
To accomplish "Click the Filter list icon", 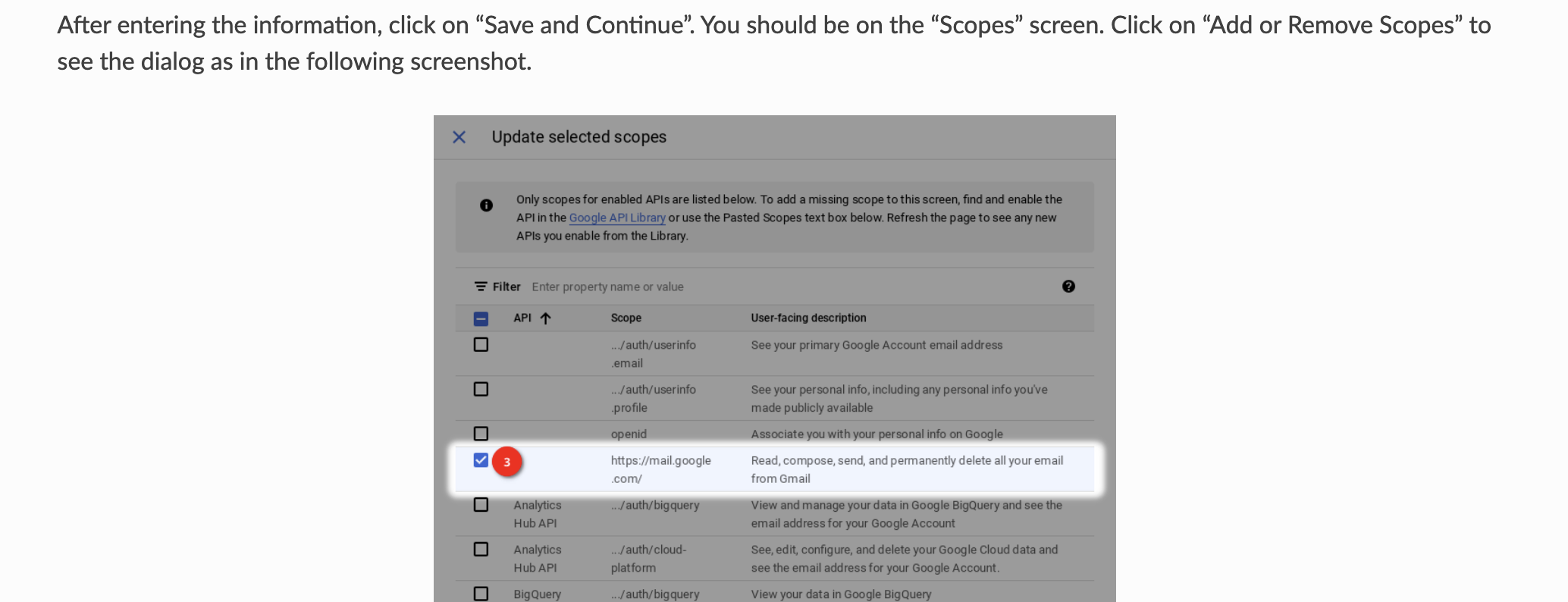I will 481,287.
